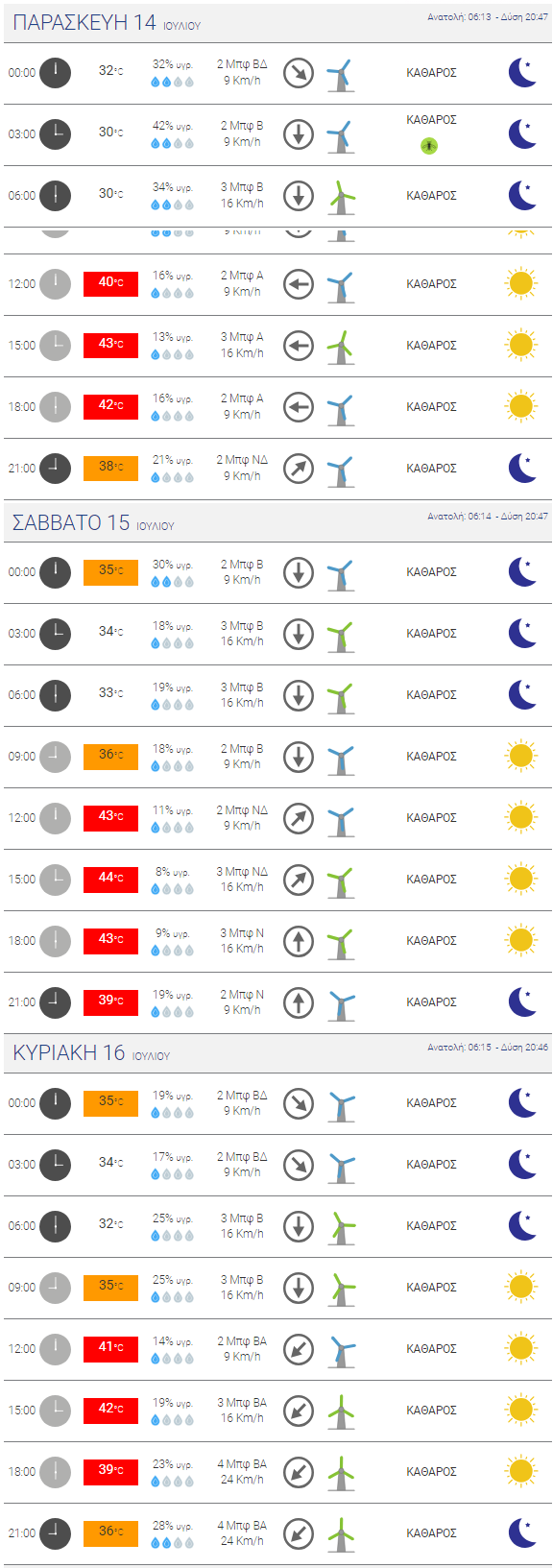The height and width of the screenshot is (1568, 553).
Task: Click the green wind turbine for Saturday 15:00
Action: 340,880
